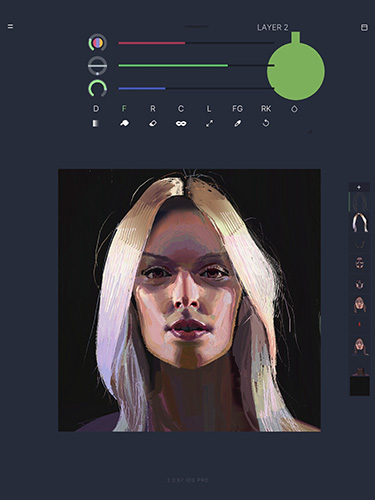
Task: Click the reset rotation icon under RK
Action: (266, 123)
